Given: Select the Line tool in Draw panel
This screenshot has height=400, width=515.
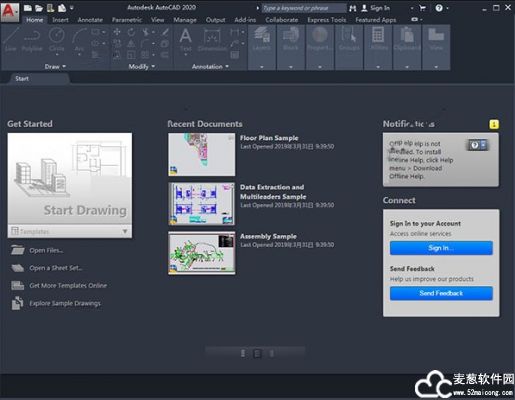Looking at the screenshot, I should 10,39.
